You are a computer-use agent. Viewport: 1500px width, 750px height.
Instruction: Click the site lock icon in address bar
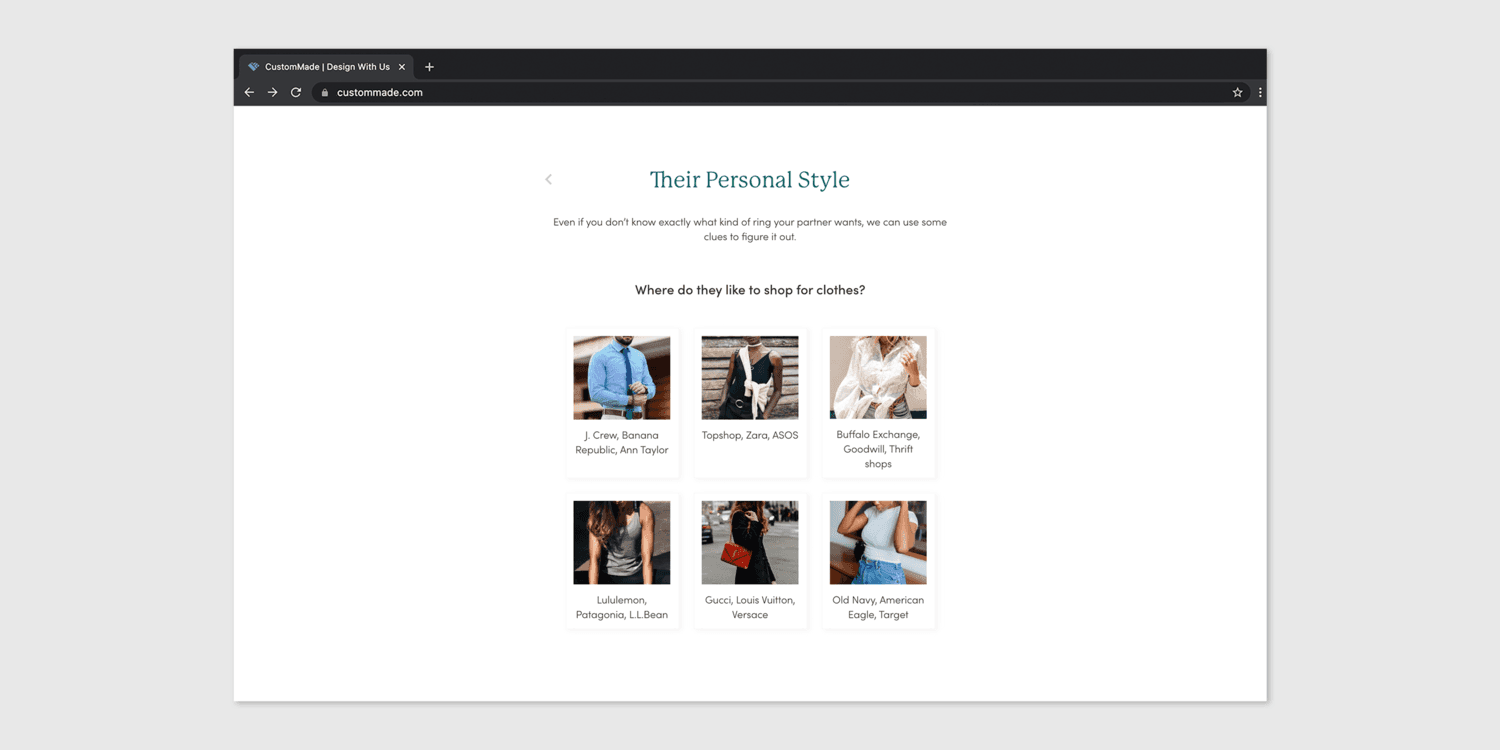(x=325, y=92)
